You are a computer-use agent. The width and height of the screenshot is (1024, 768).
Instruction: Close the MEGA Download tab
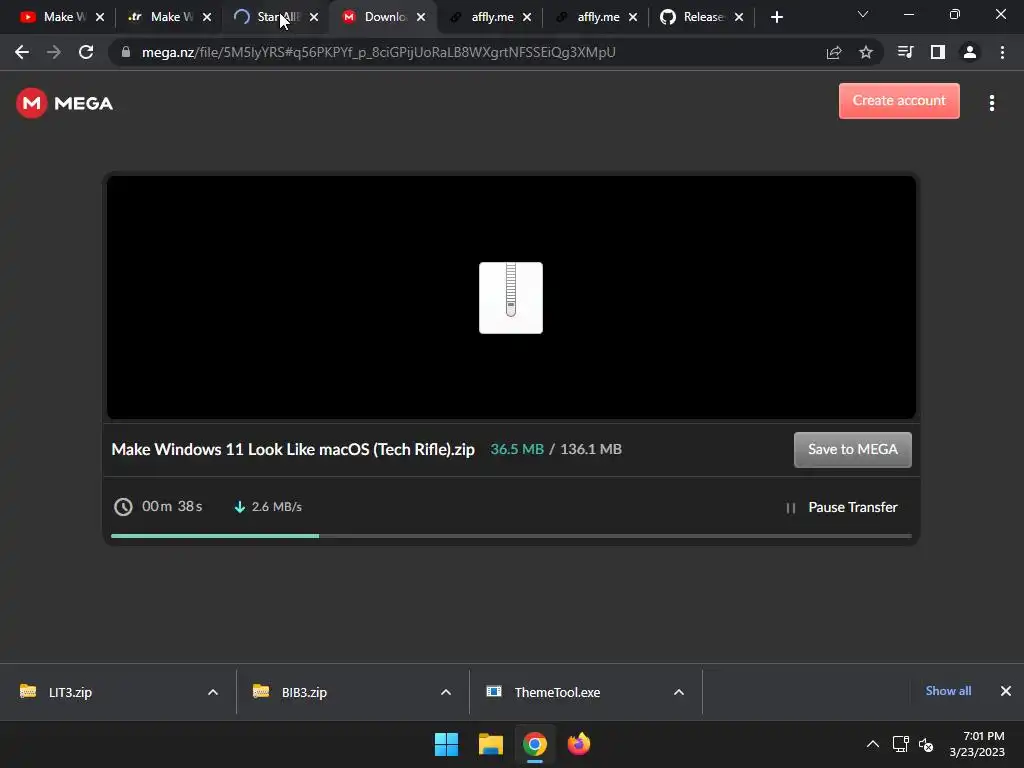pyautogui.click(x=421, y=17)
